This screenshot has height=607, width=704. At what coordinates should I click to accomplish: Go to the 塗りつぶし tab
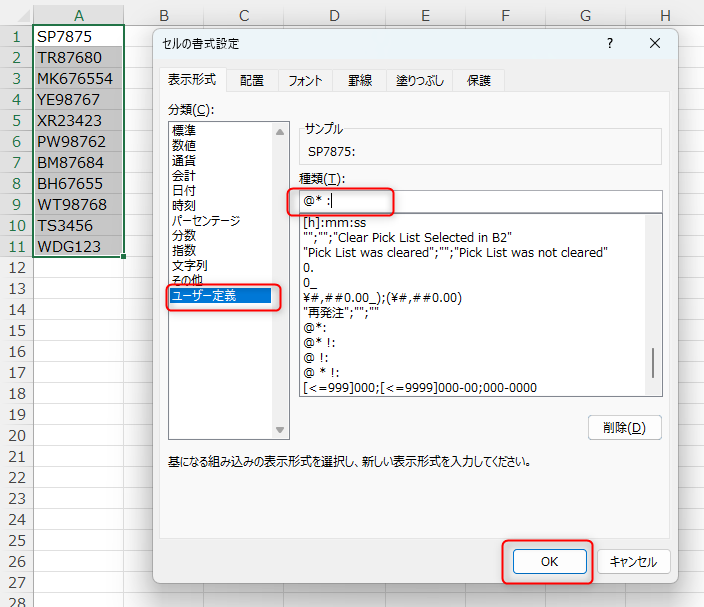coord(418,81)
